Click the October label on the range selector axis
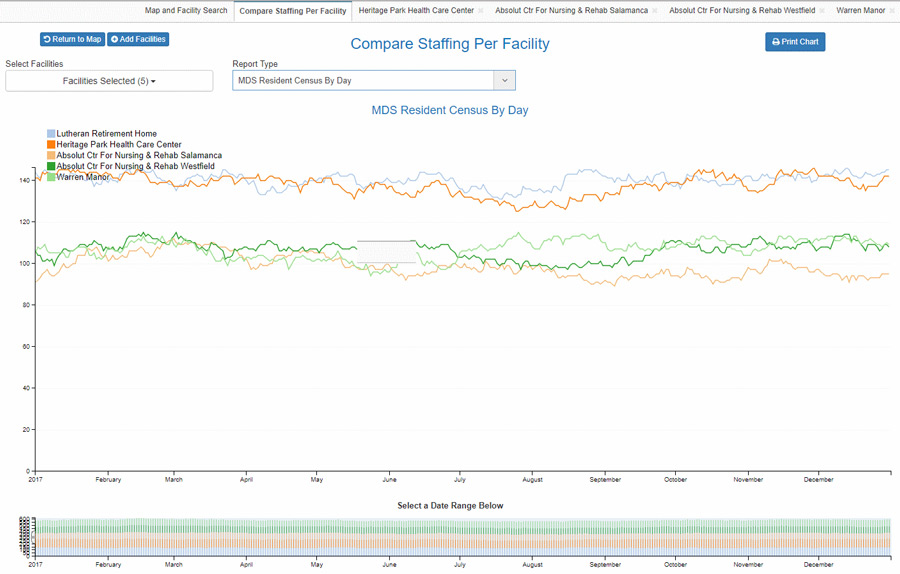The height and width of the screenshot is (574, 900). pos(676,565)
